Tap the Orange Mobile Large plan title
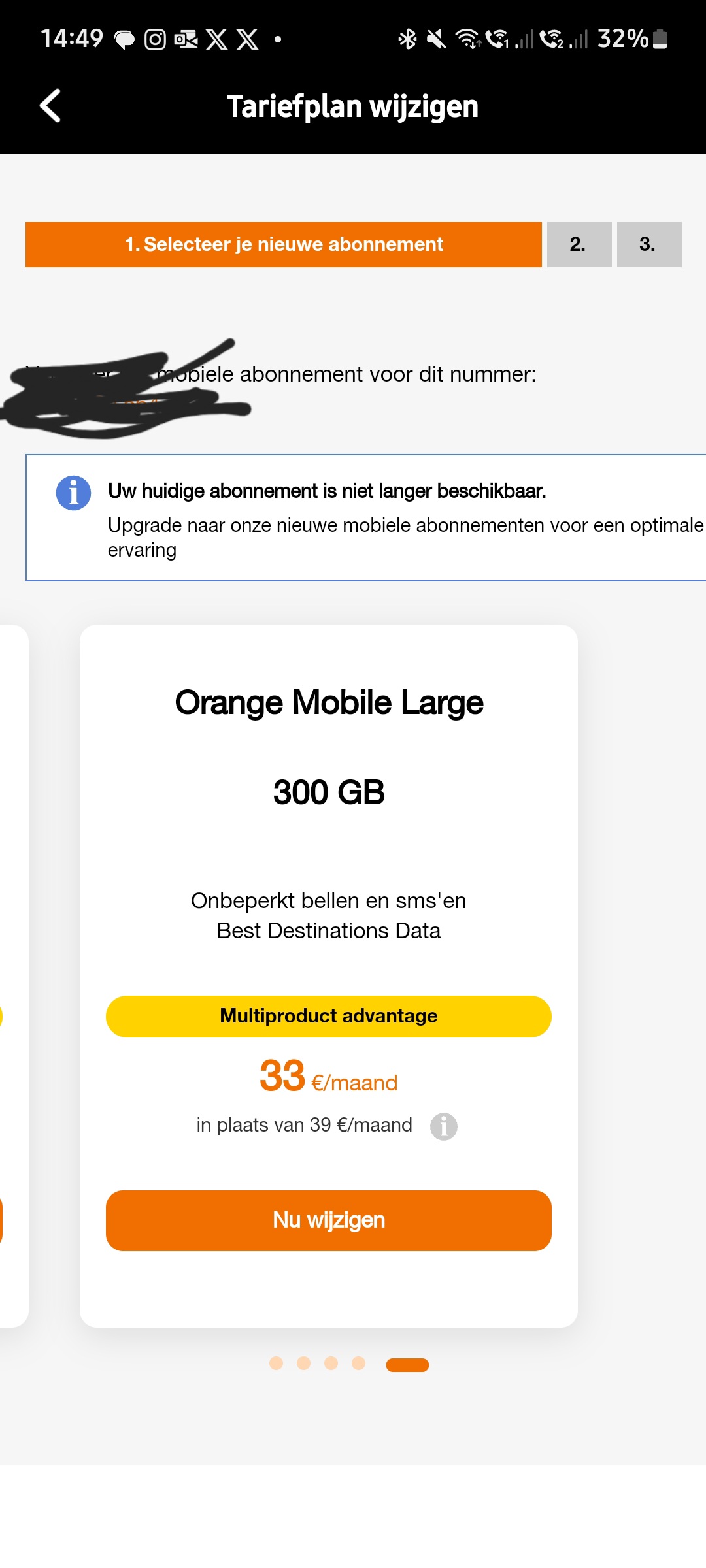This screenshot has height=1568, width=706. tap(329, 702)
